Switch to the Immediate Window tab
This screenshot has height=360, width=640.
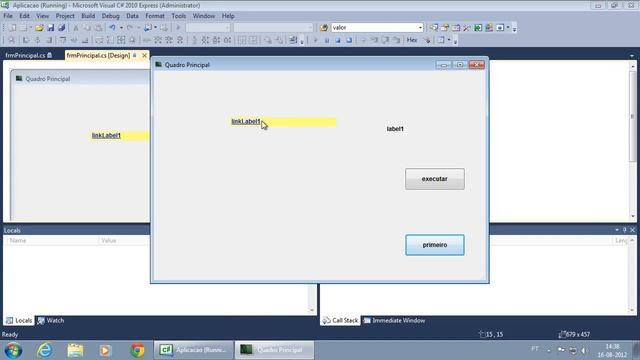pos(394,321)
